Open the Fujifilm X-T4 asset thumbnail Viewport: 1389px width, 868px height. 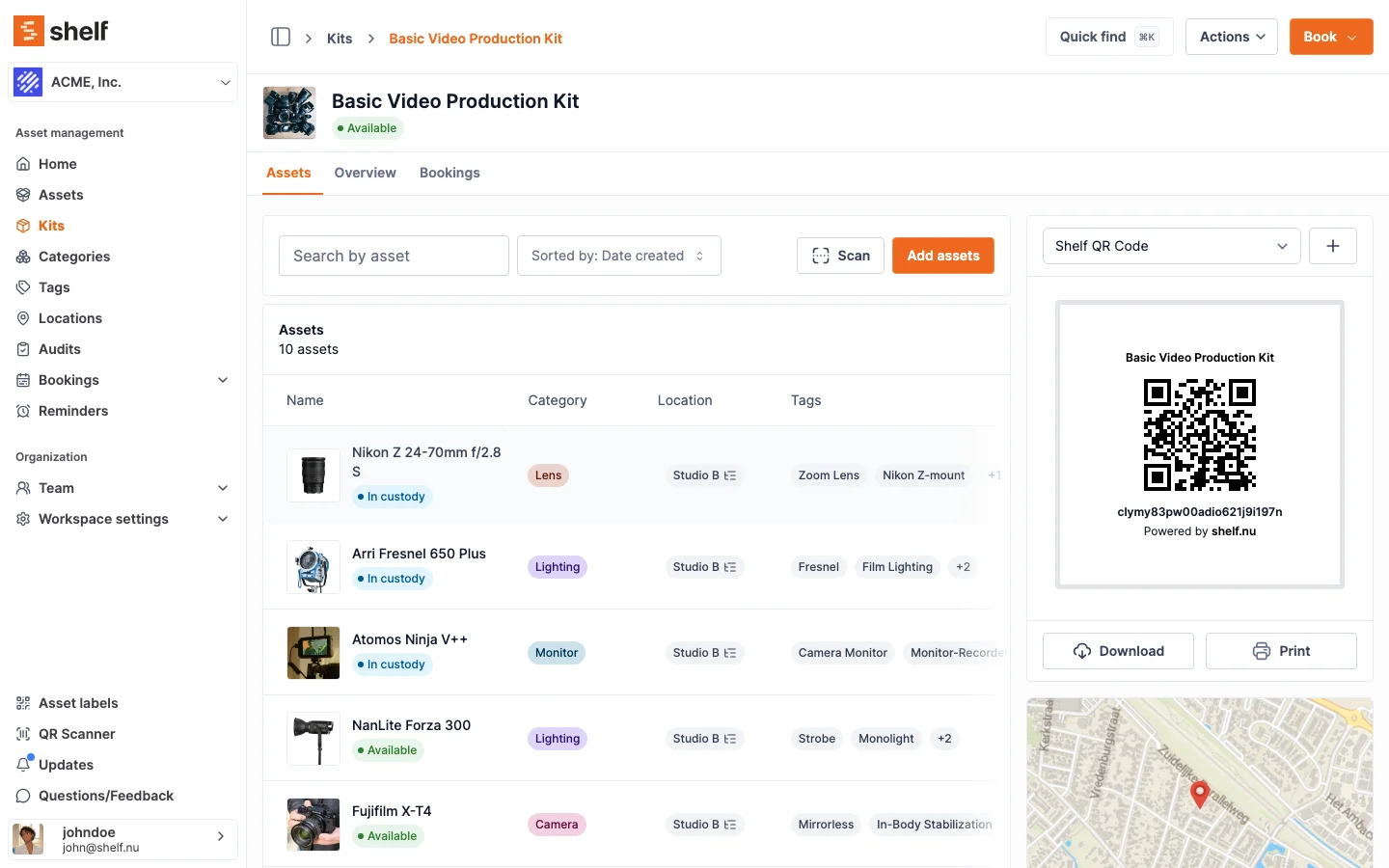click(313, 825)
